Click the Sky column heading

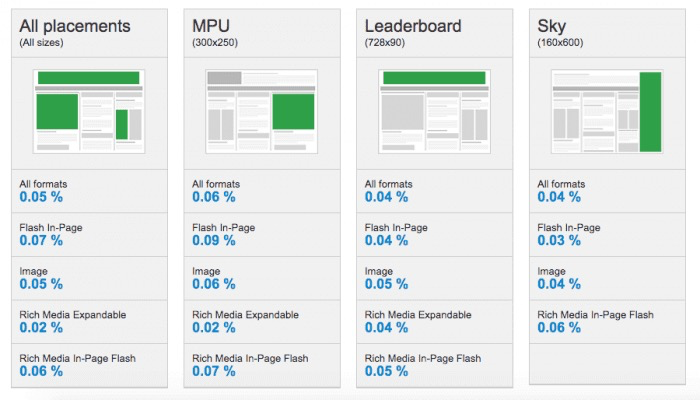[x=552, y=26]
